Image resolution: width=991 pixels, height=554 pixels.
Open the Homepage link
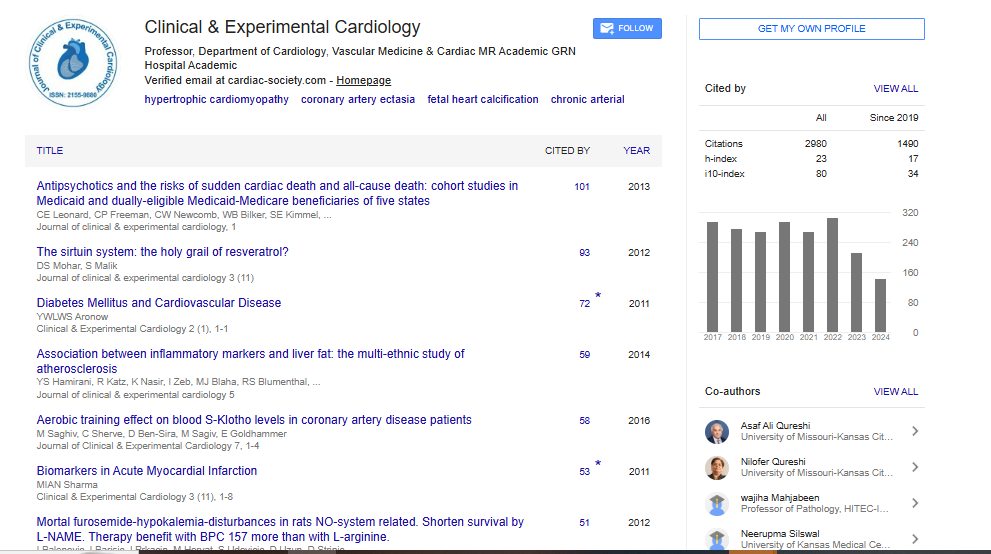coord(363,80)
